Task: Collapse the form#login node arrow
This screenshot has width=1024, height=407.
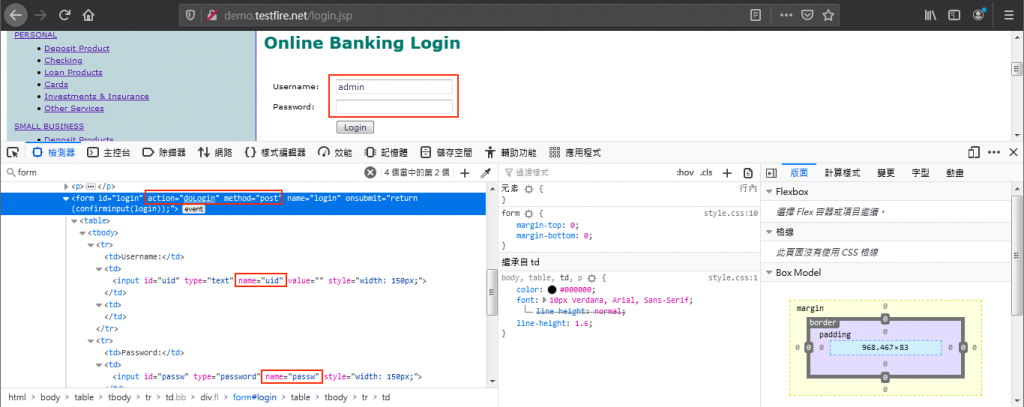Action: pyautogui.click(x=66, y=197)
